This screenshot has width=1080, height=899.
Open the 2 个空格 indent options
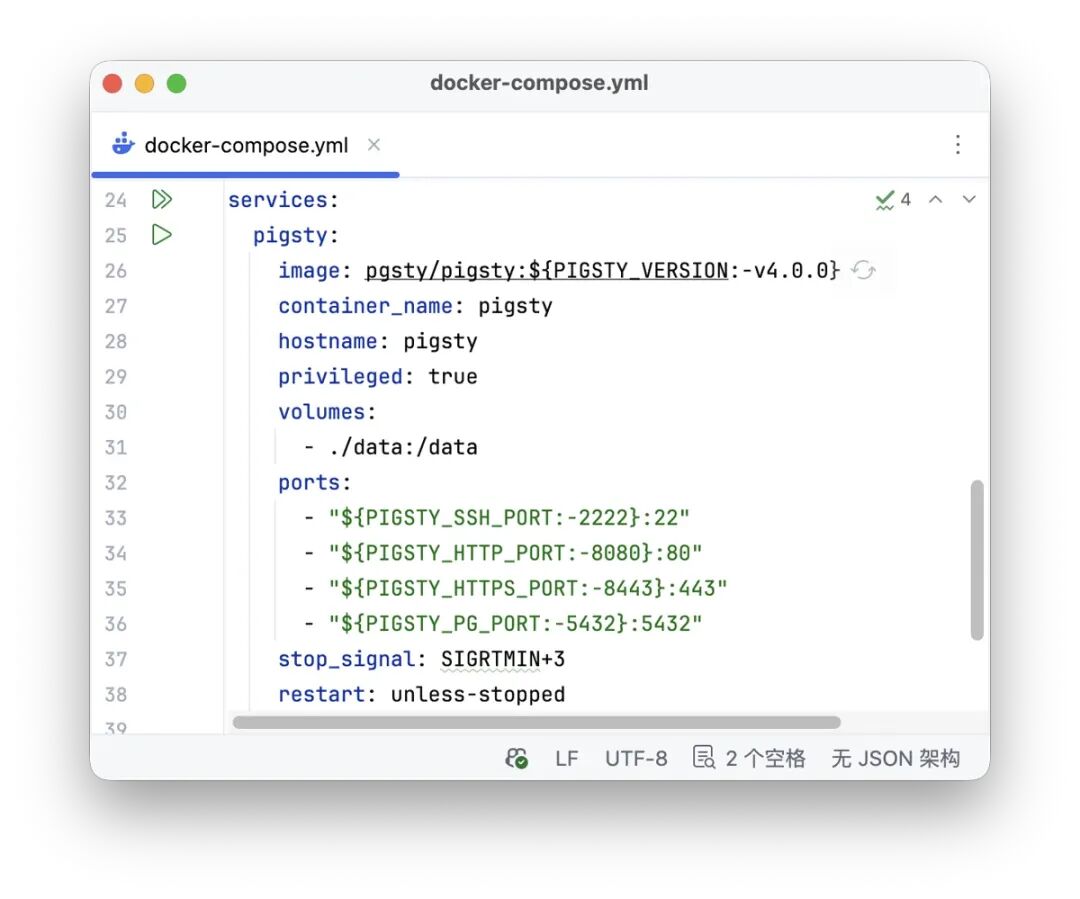765,758
